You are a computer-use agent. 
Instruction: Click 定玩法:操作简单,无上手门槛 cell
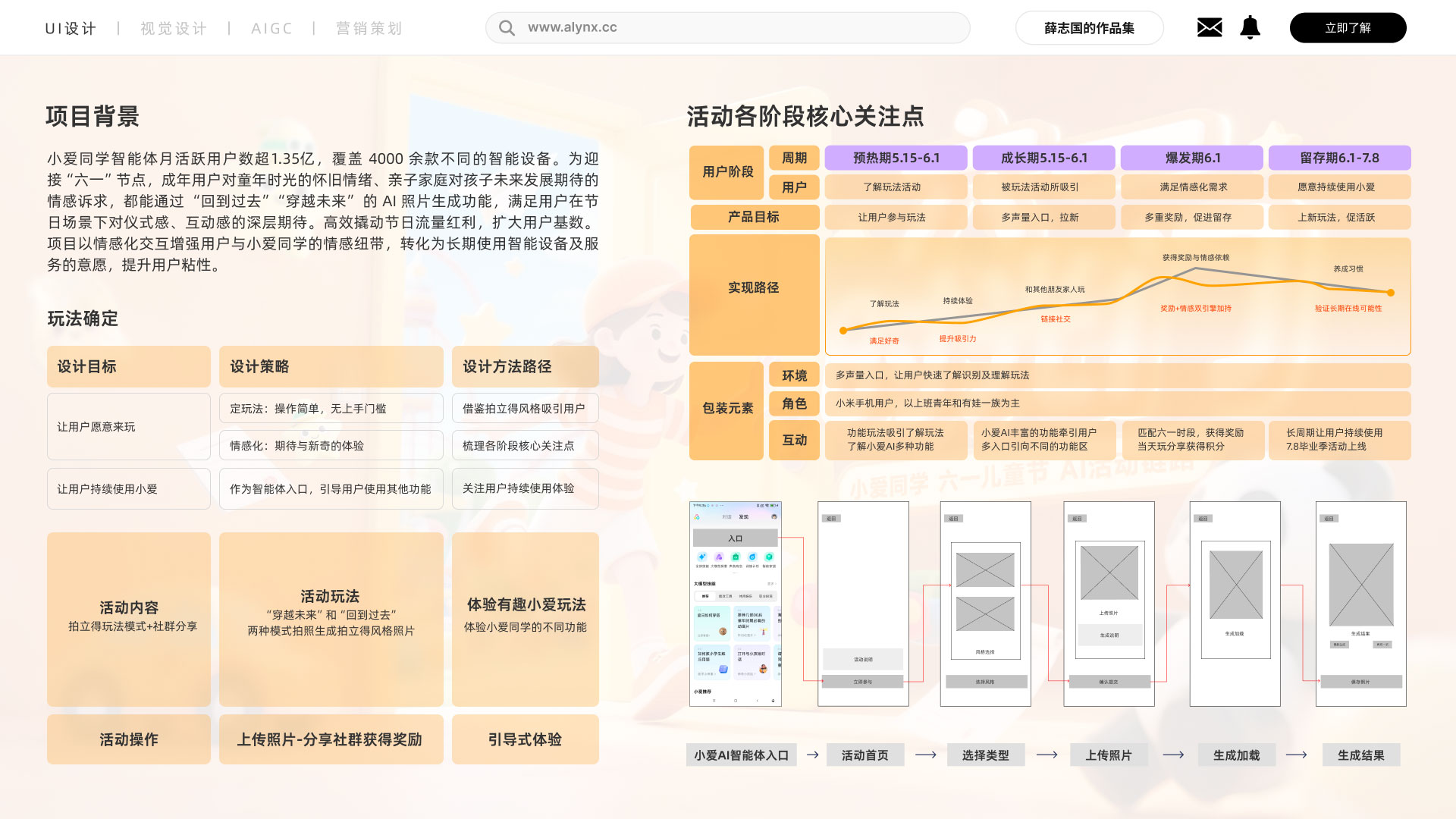pyautogui.click(x=331, y=408)
